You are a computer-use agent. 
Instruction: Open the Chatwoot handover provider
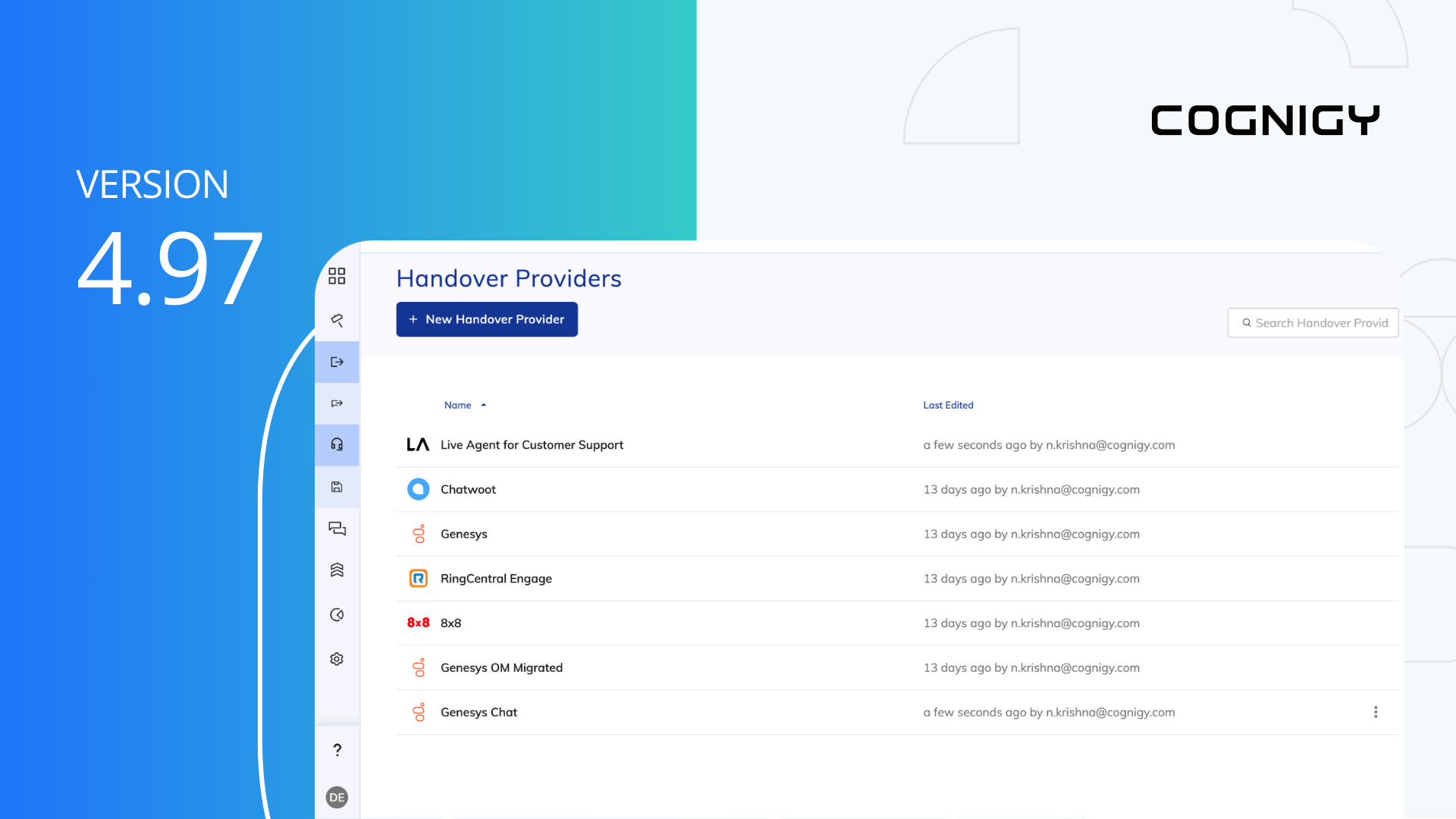468,489
